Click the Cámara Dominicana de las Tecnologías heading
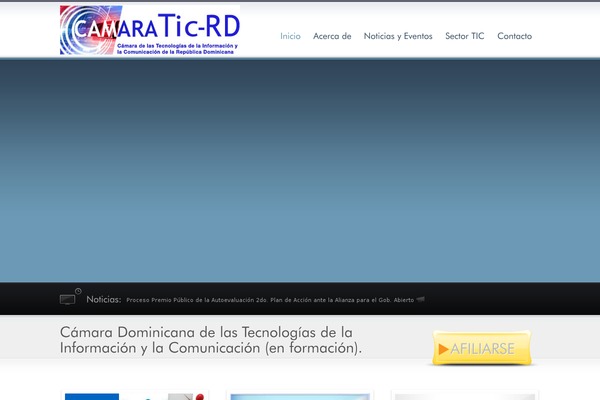 [211, 340]
